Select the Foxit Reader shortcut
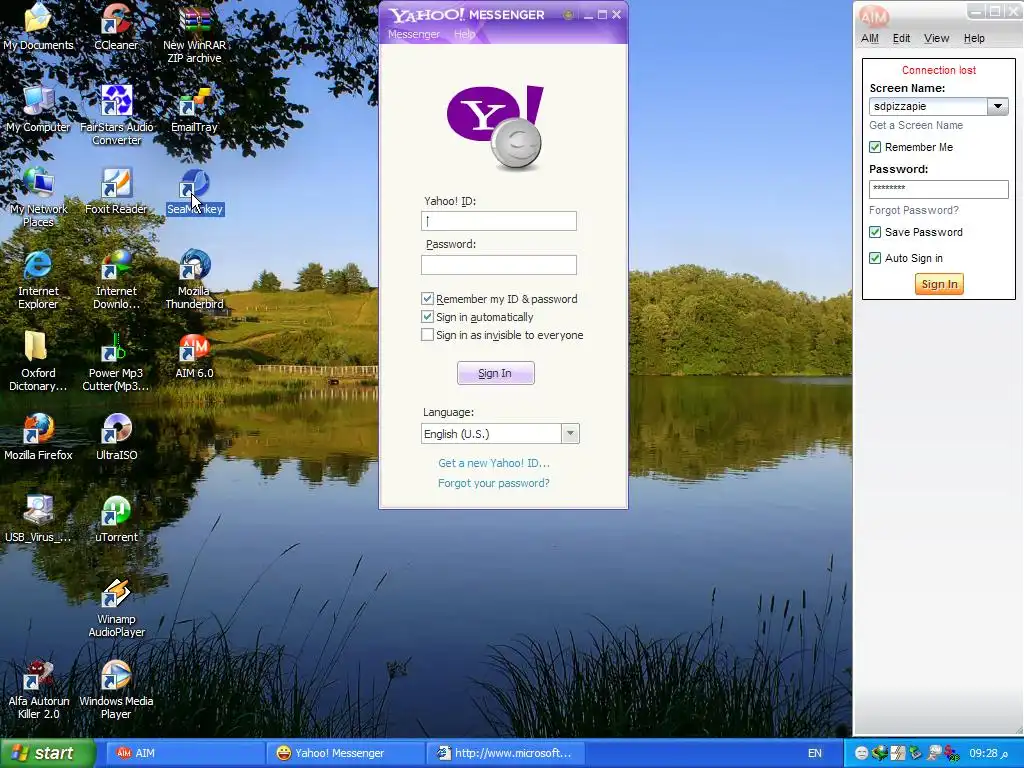The image size is (1024, 768). click(x=116, y=190)
